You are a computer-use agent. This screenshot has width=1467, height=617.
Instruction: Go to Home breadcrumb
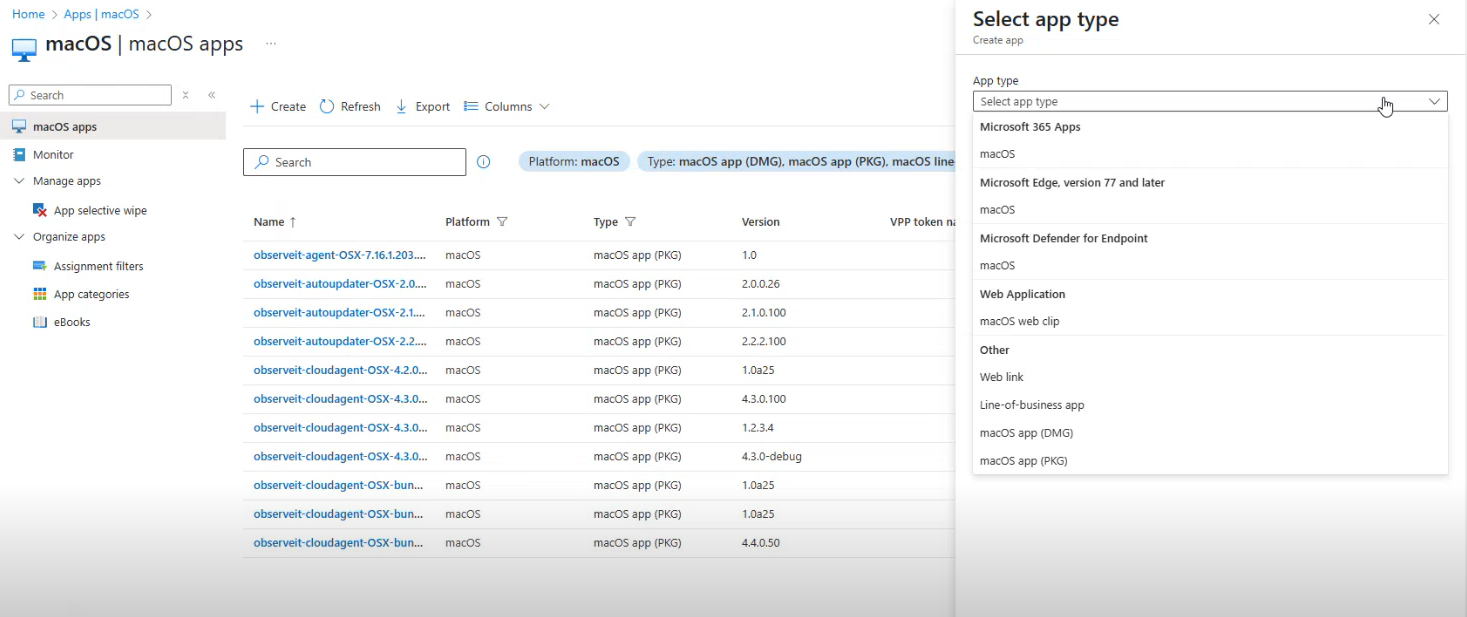pos(28,14)
